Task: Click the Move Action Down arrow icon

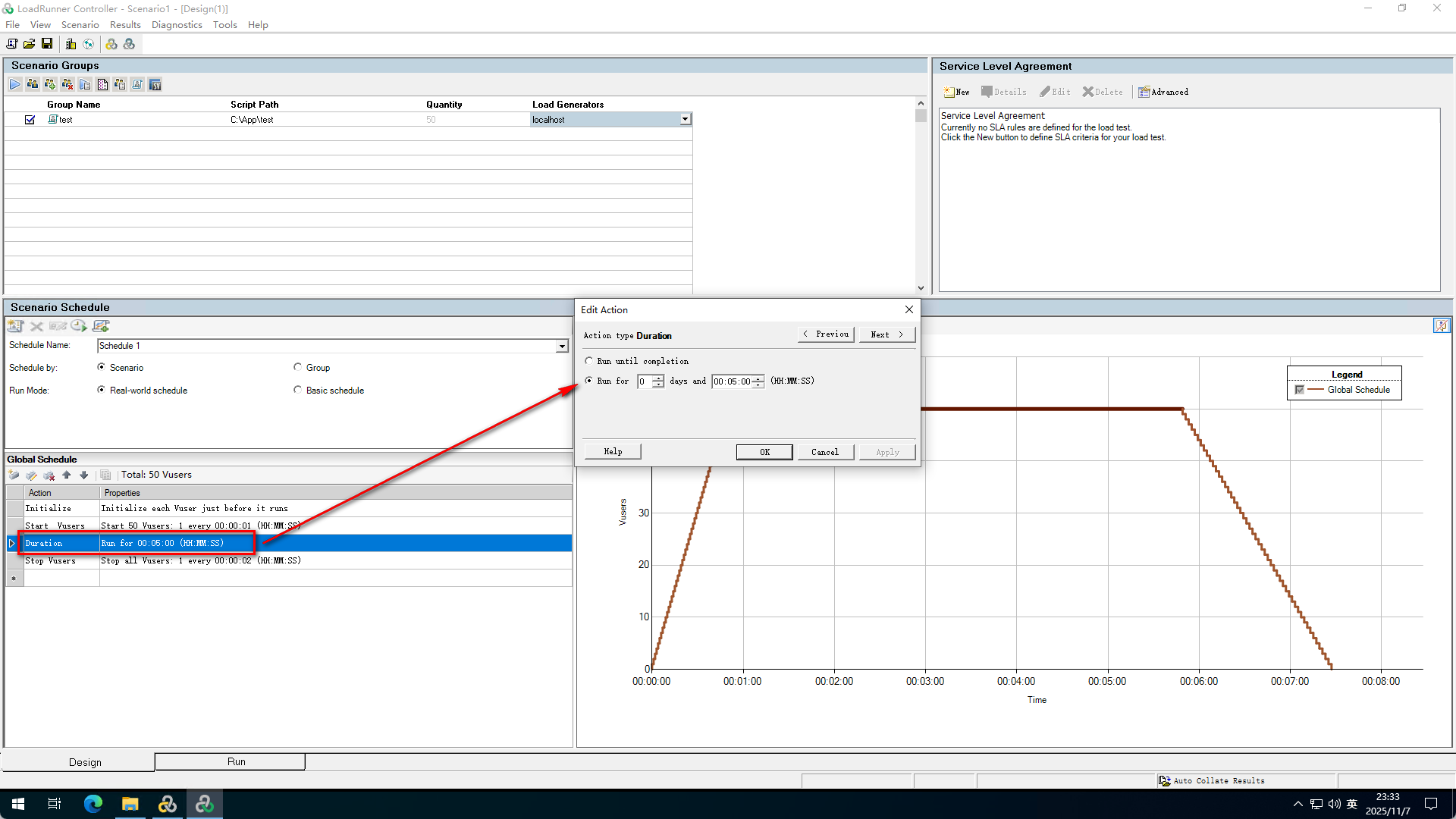Action: (x=84, y=475)
